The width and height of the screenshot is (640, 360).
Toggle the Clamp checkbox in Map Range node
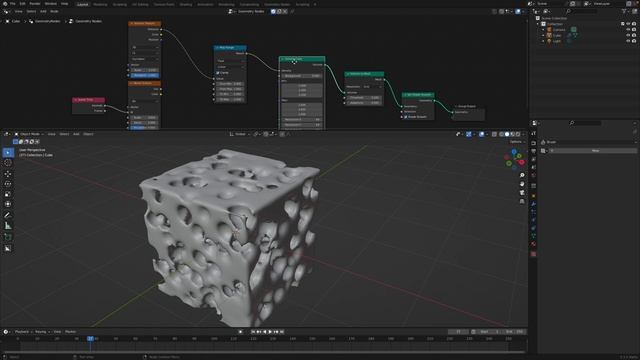(218, 73)
